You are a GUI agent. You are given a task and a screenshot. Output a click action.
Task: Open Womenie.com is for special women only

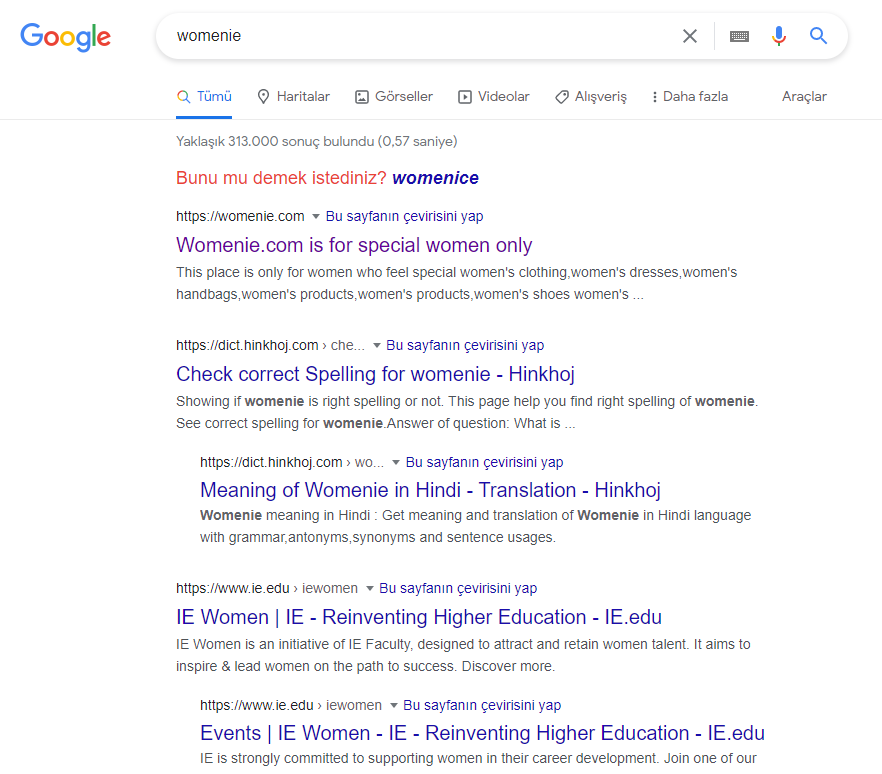pos(354,245)
